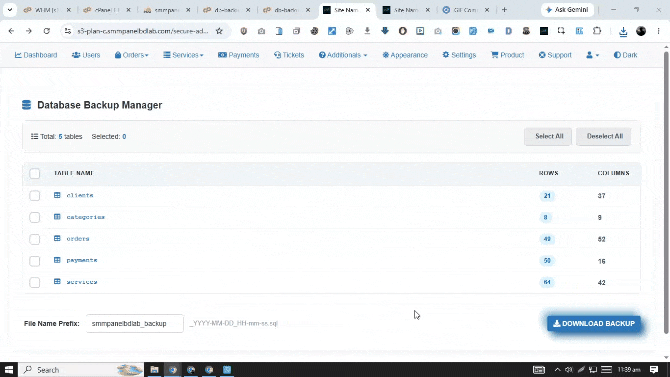
Task: Open the Dashboard nav item
Action: coord(36,55)
